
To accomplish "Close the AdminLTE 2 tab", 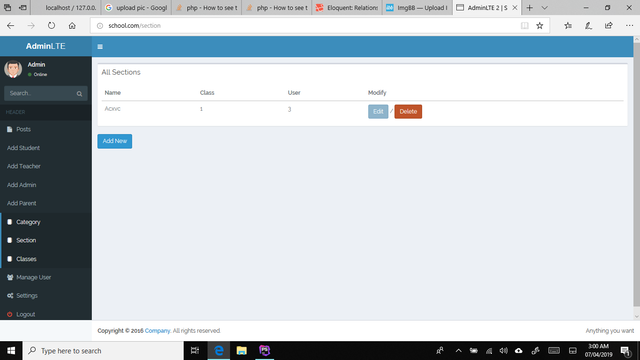I will 515,8.
